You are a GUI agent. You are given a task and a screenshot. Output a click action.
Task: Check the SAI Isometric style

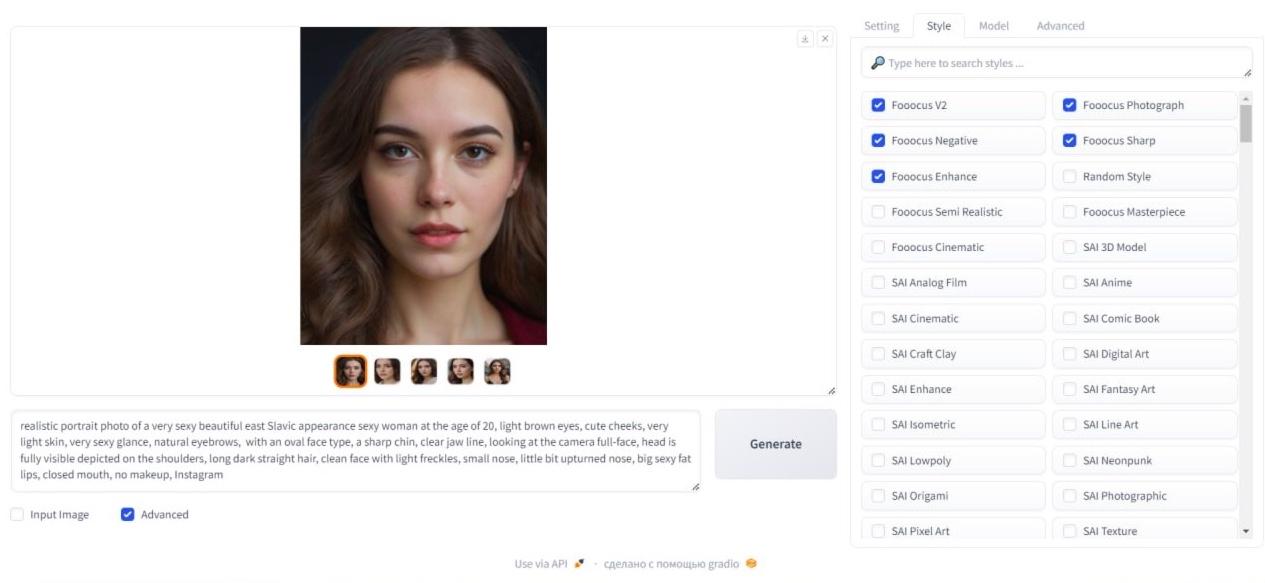[x=878, y=425]
